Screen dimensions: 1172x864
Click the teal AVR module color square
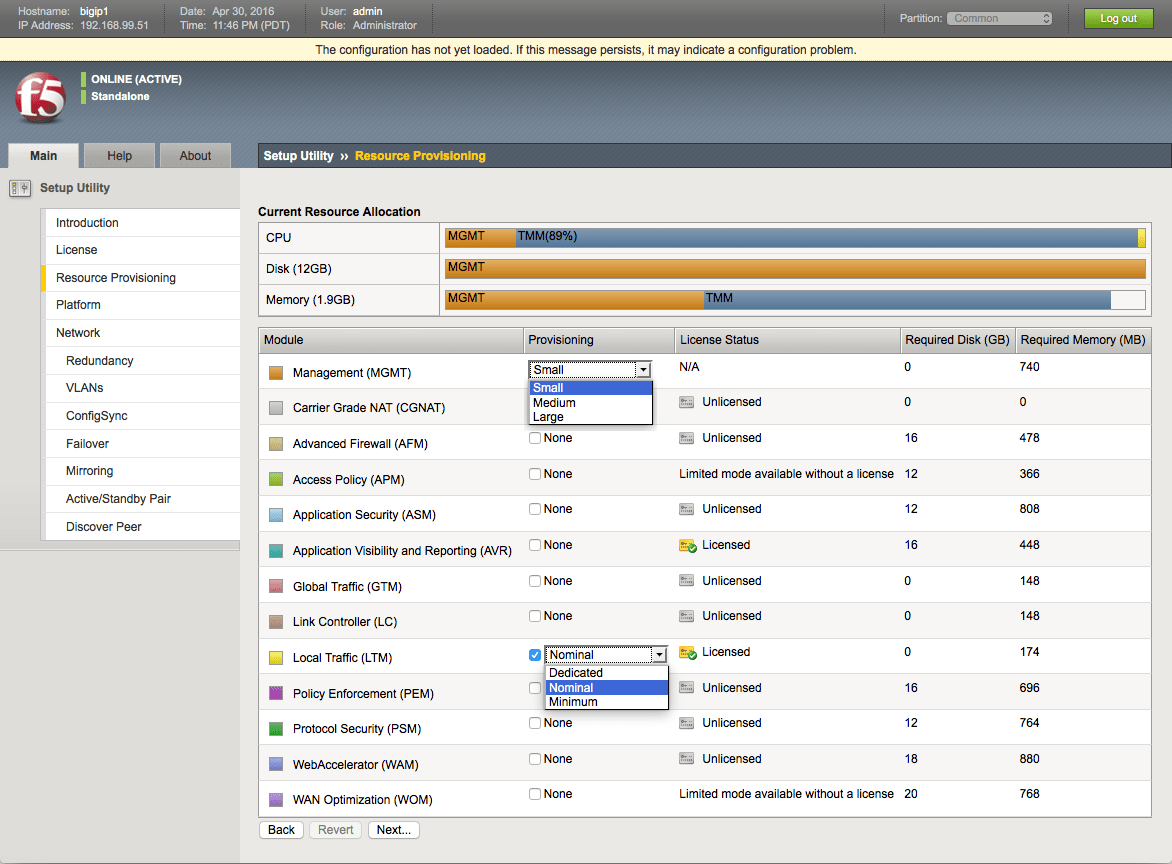tap(276, 551)
